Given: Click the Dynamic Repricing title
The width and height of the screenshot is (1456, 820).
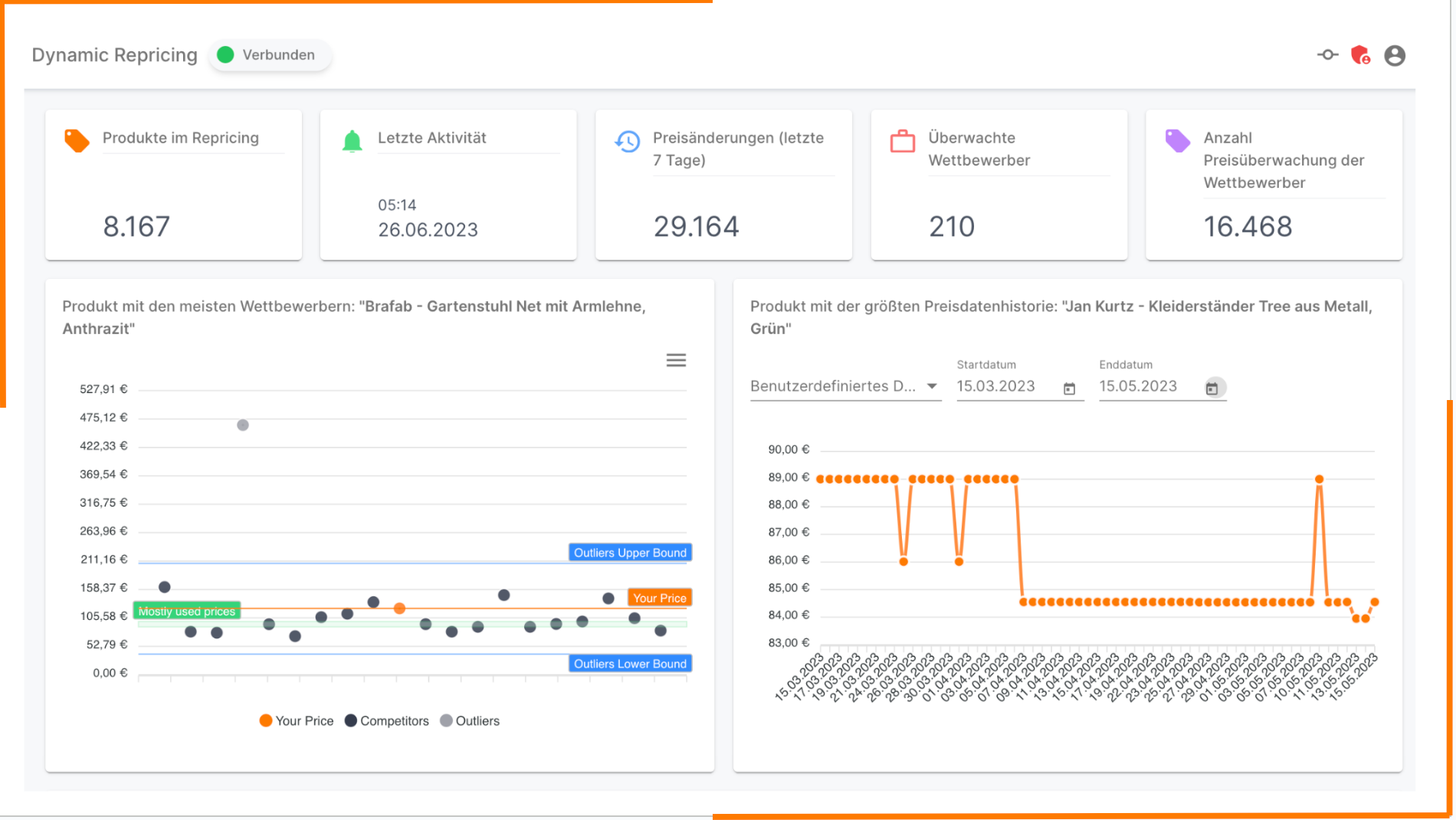Looking at the screenshot, I should 115,55.
